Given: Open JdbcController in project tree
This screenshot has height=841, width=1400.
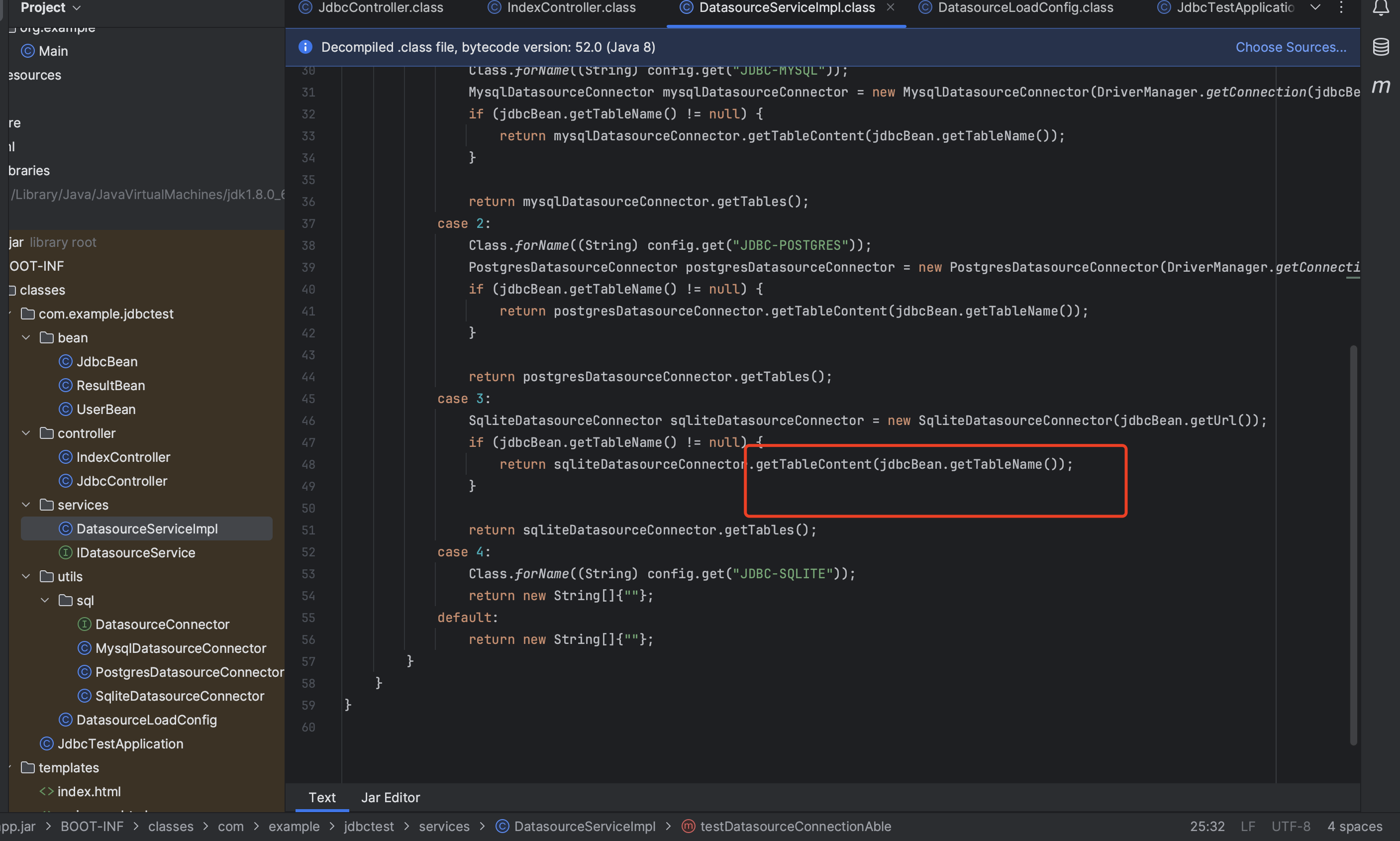Looking at the screenshot, I should click(x=113, y=481).
